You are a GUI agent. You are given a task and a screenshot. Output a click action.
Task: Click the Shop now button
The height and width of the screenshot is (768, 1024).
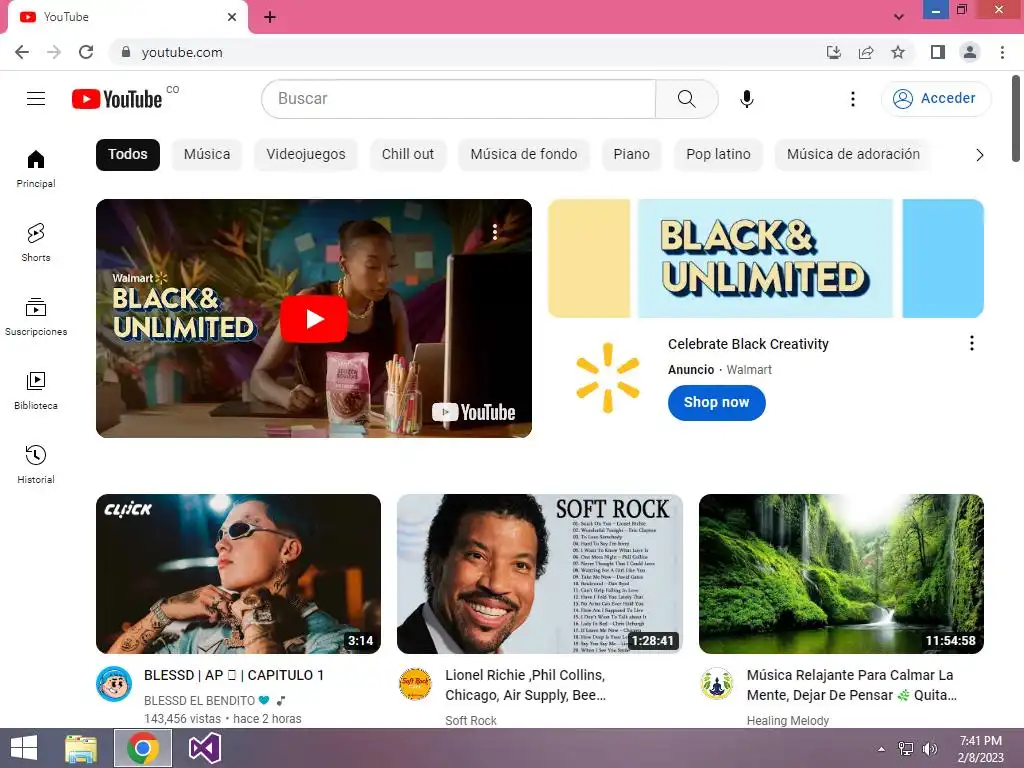(716, 402)
